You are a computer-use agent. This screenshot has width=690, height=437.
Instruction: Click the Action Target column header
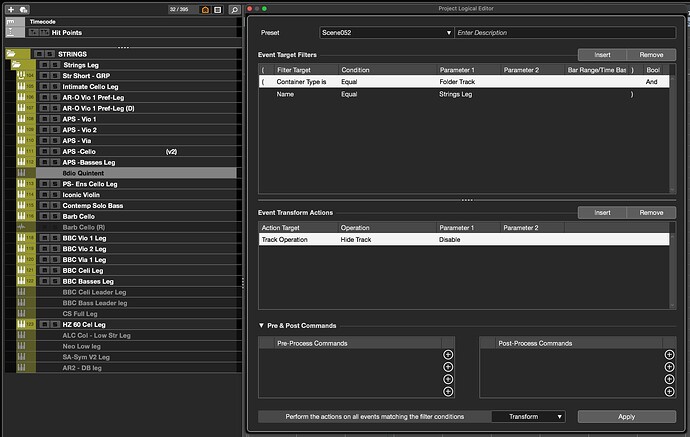click(298, 228)
